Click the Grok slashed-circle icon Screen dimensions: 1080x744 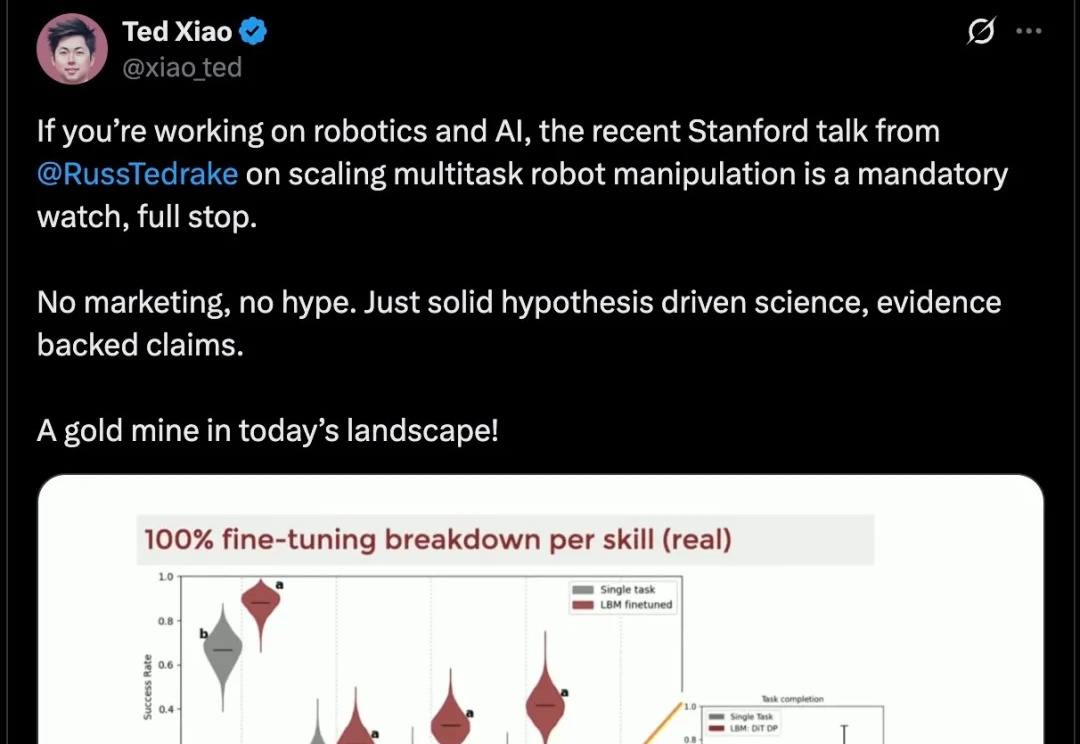click(x=981, y=31)
